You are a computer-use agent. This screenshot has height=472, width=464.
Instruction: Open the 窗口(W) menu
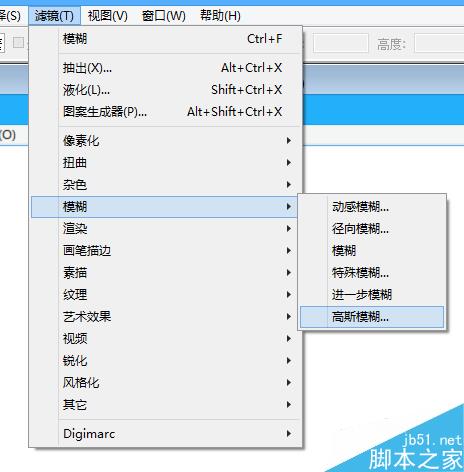(x=163, y=16)
